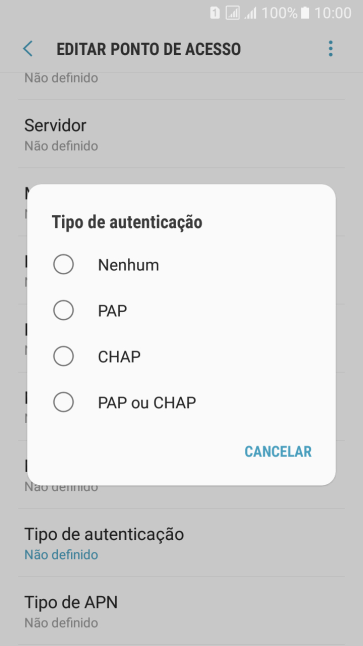The height and width of the screenshot is (646, 363).
Task: Open the three-dot overflow menu
Action: click(x=330, y=49)
